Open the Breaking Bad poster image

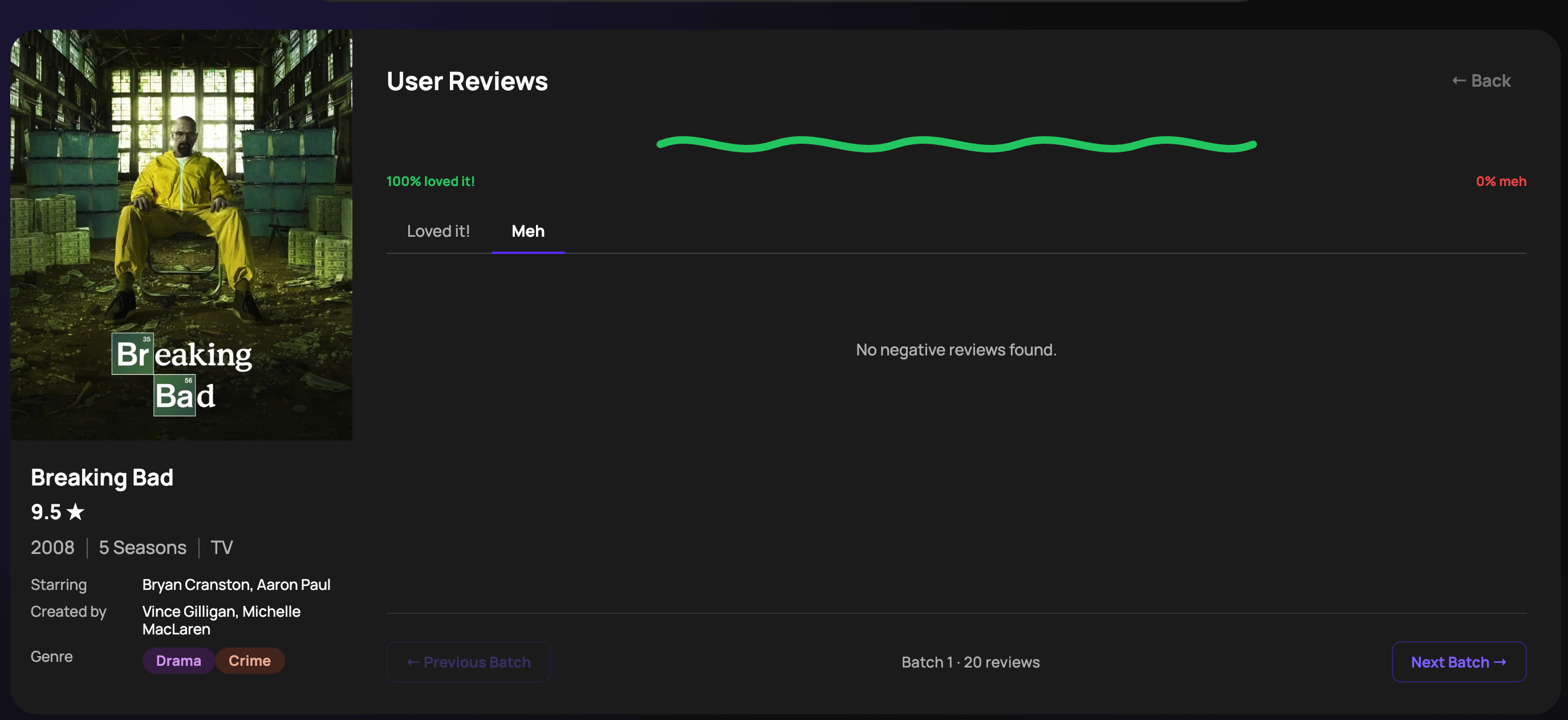point(181,234)
